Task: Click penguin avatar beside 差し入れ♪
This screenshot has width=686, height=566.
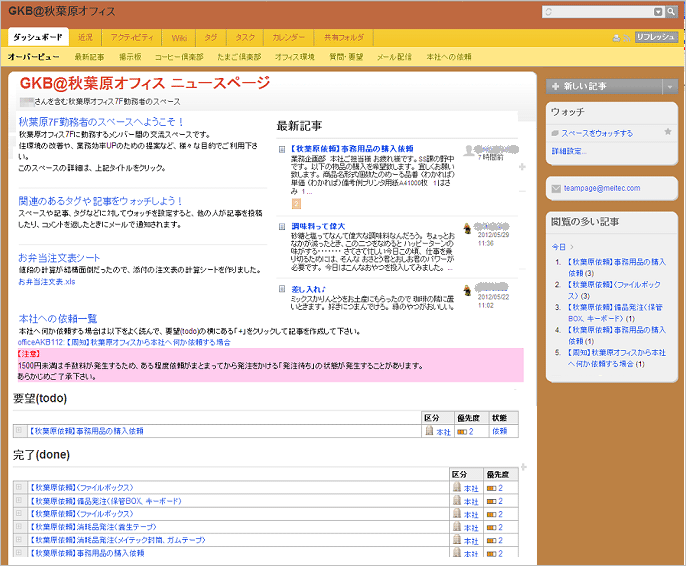Action: (467, 290)
